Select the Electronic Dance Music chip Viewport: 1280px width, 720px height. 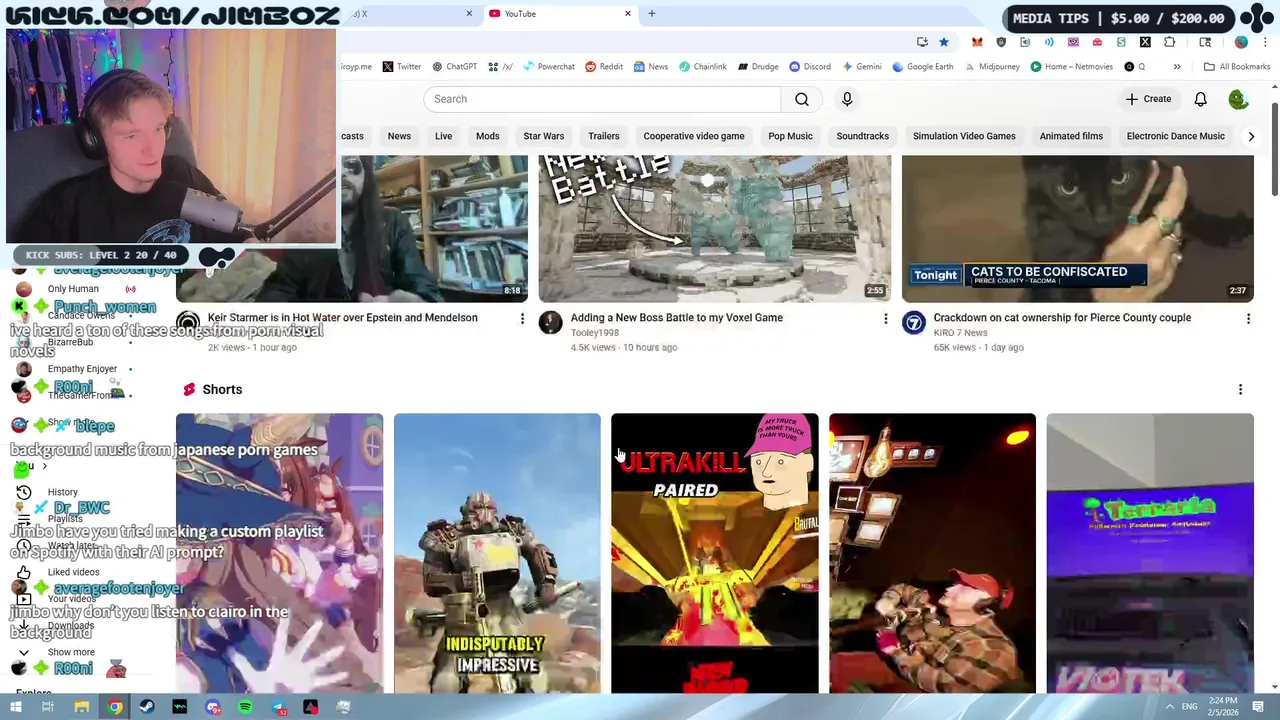click(1175, 136)
